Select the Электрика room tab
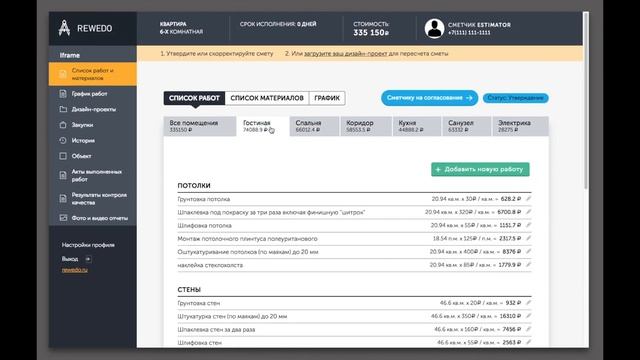This screenshot has height=360, width=640. pyautogui.click(x=520, y=126)
